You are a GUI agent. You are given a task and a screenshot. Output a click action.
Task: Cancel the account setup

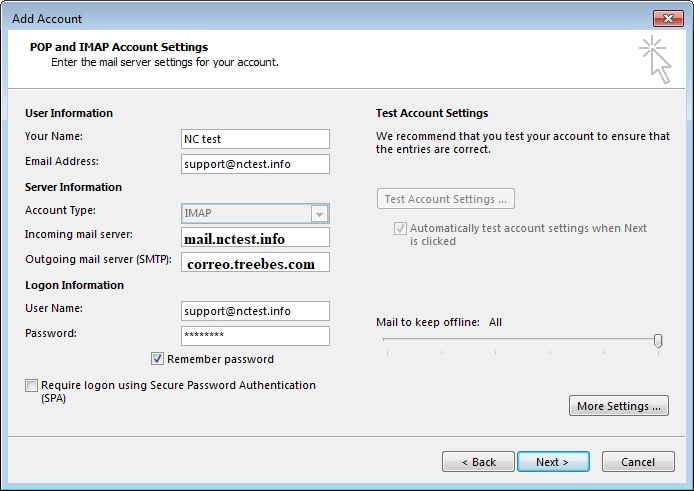pyautogui.click(x=638, y=462)
